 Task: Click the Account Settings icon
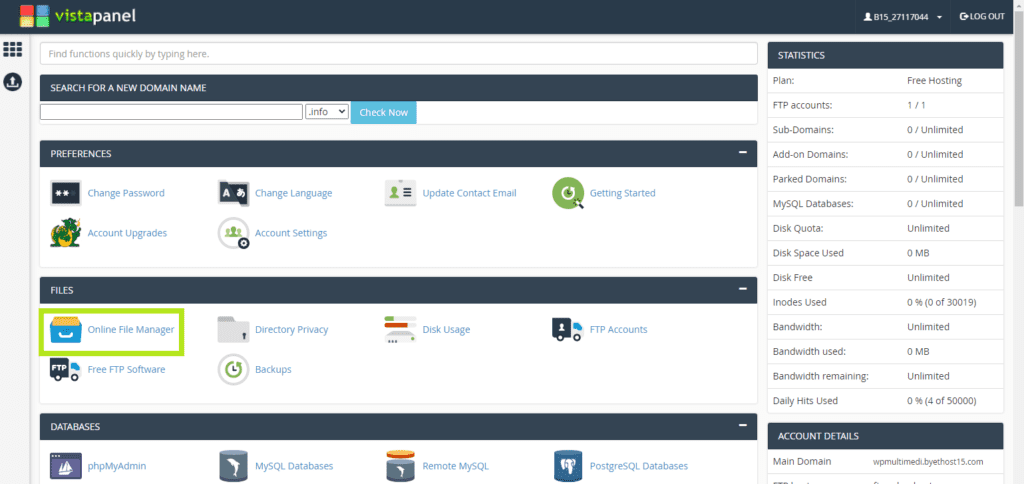click(x=233, y=233)
